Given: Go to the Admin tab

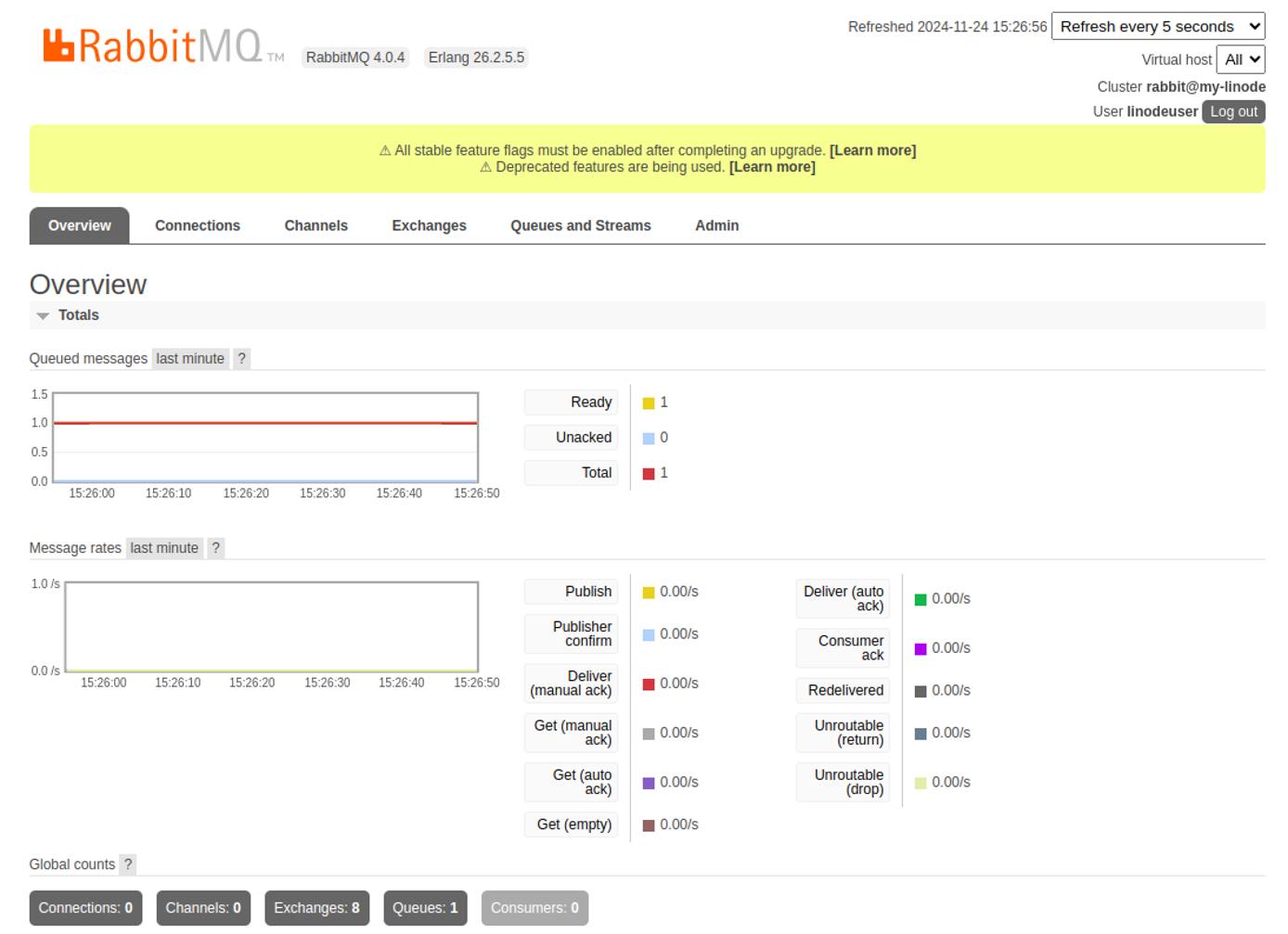Looking at the screenshot, I should 716,225.
